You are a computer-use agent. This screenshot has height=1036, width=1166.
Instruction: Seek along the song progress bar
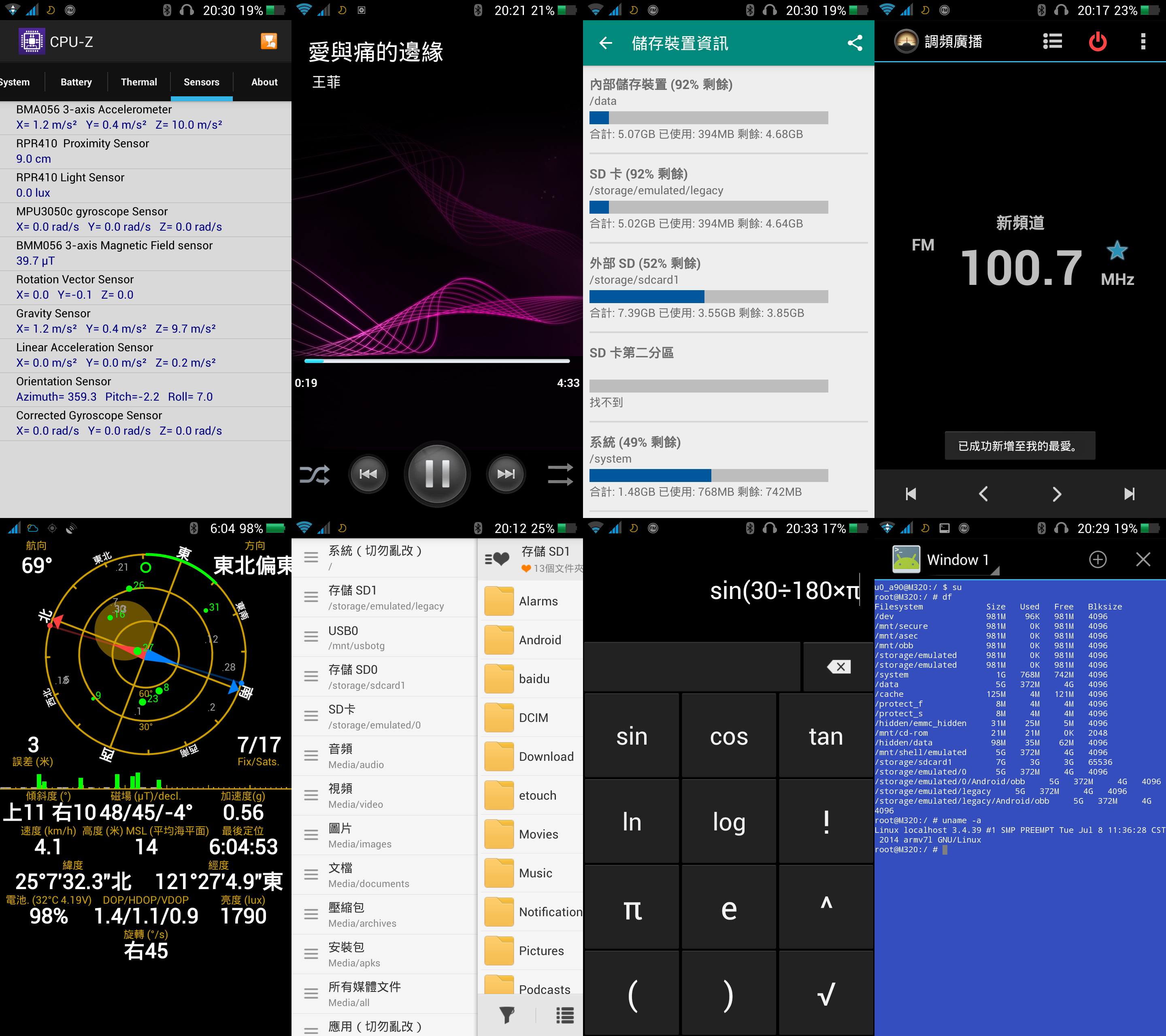tap(437, 361)
